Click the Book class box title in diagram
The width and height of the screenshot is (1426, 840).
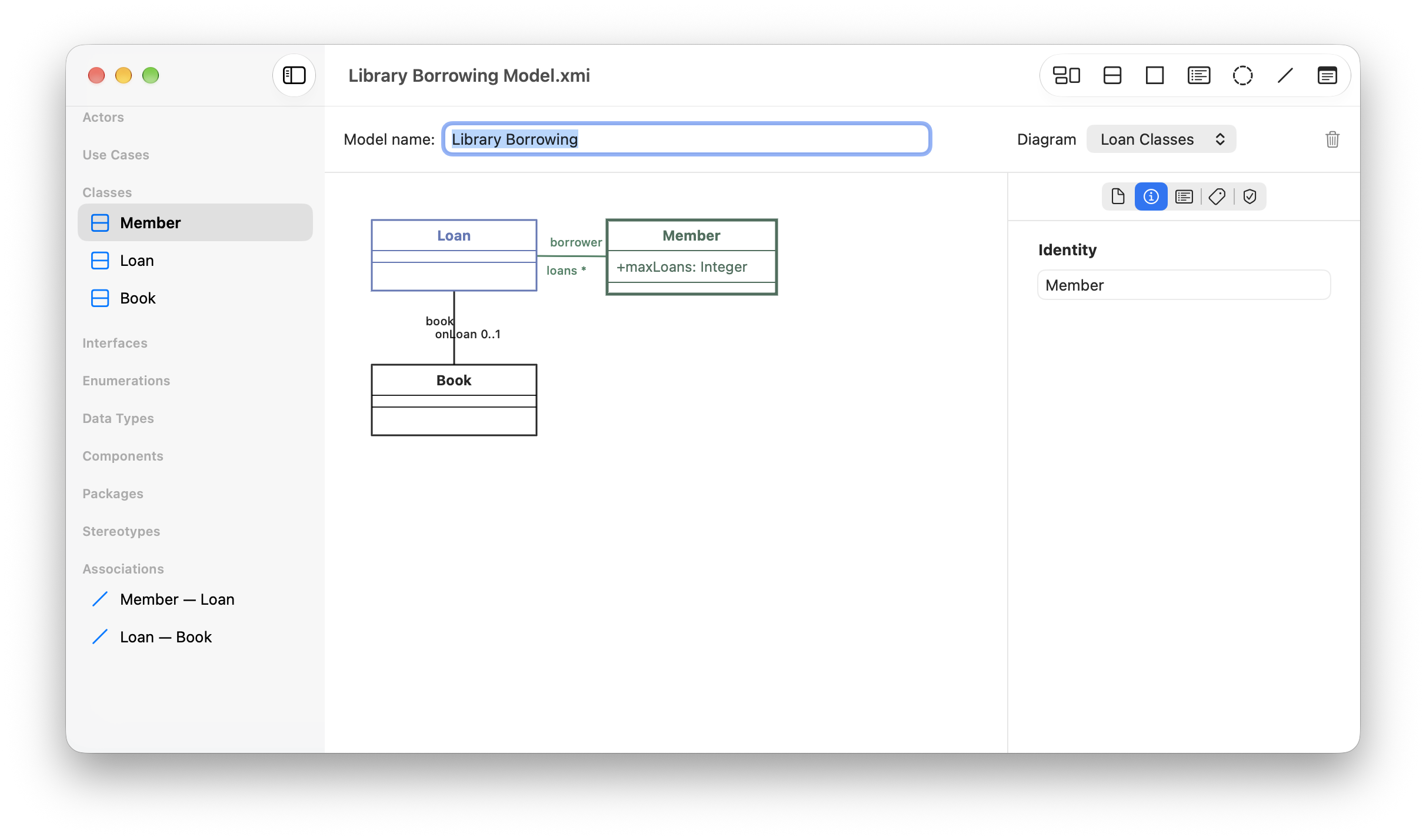454,381
